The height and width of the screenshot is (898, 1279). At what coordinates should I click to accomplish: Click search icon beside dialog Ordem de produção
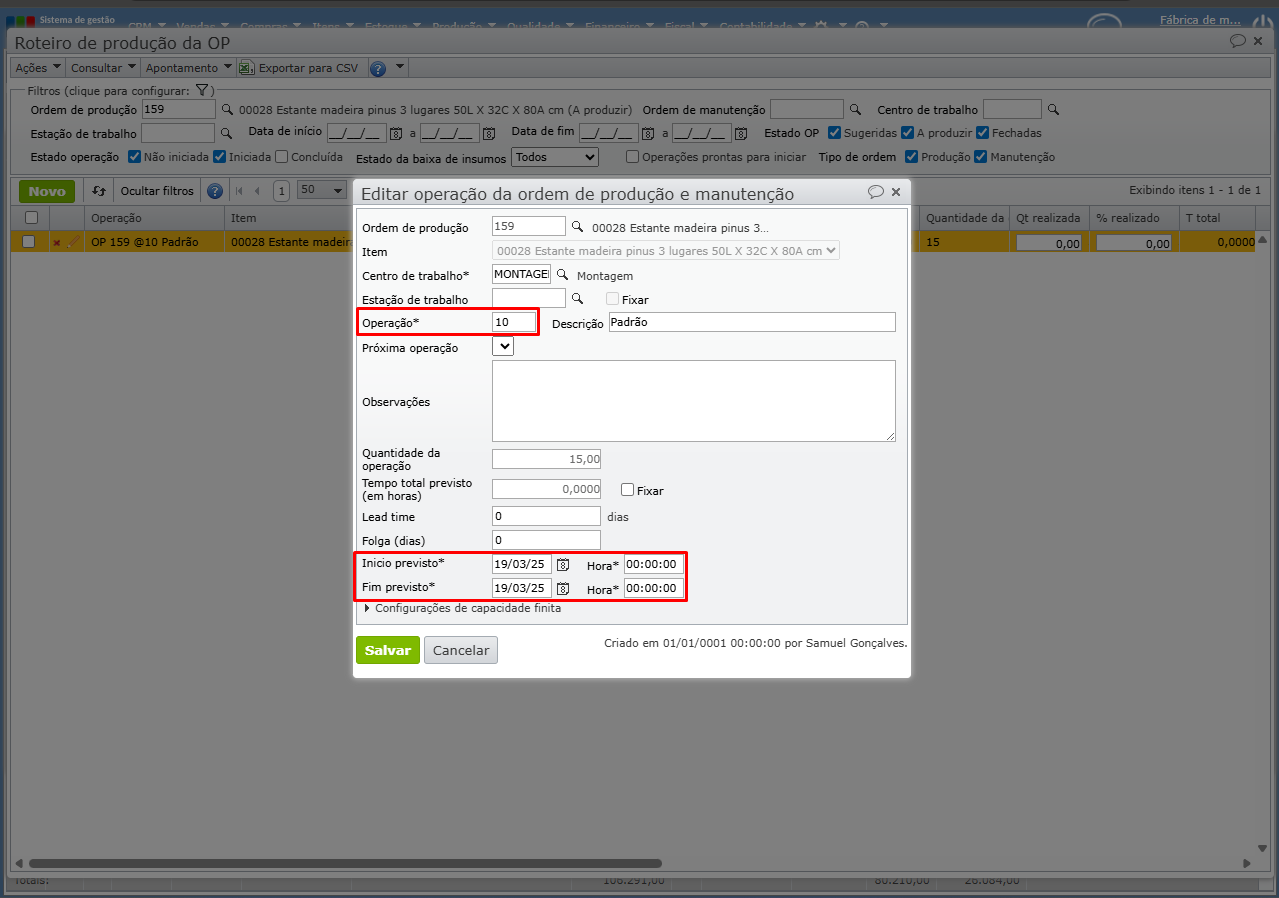[x=577, y=226]
